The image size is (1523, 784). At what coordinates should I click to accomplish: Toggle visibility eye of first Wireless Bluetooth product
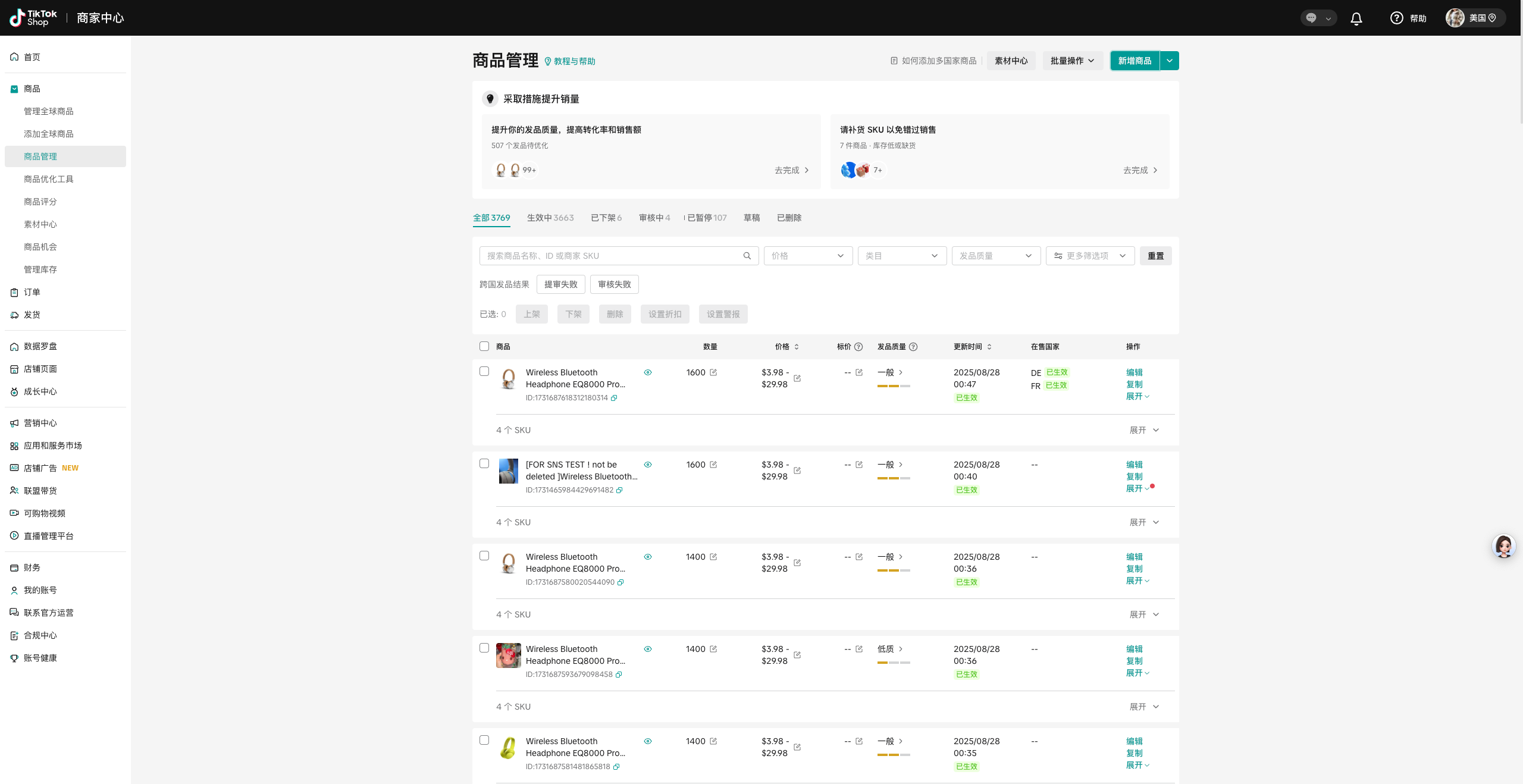(648, 372)
